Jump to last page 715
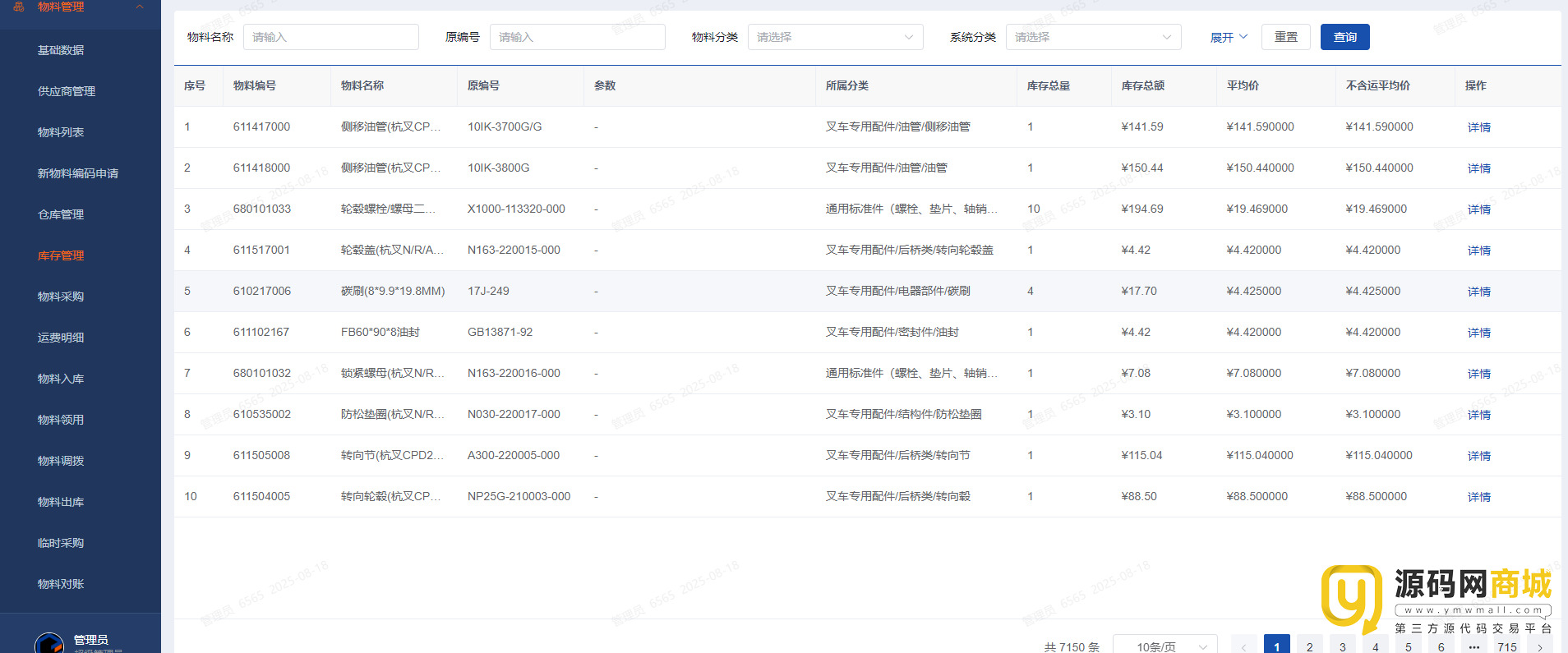The image size is (1568, 653). pyautogui.click(x=1506, y=646)
